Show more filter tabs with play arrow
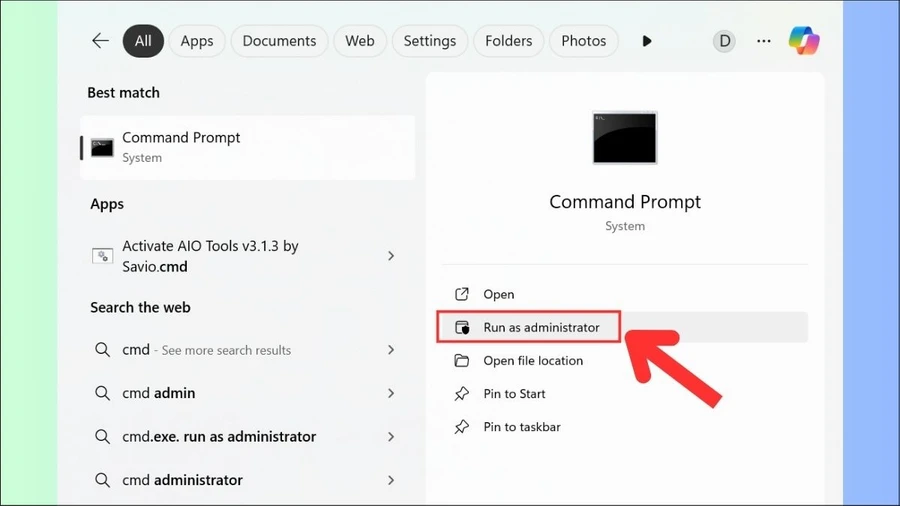The width and height of the screenshot is (900, 506). click(x=647, y=41)
